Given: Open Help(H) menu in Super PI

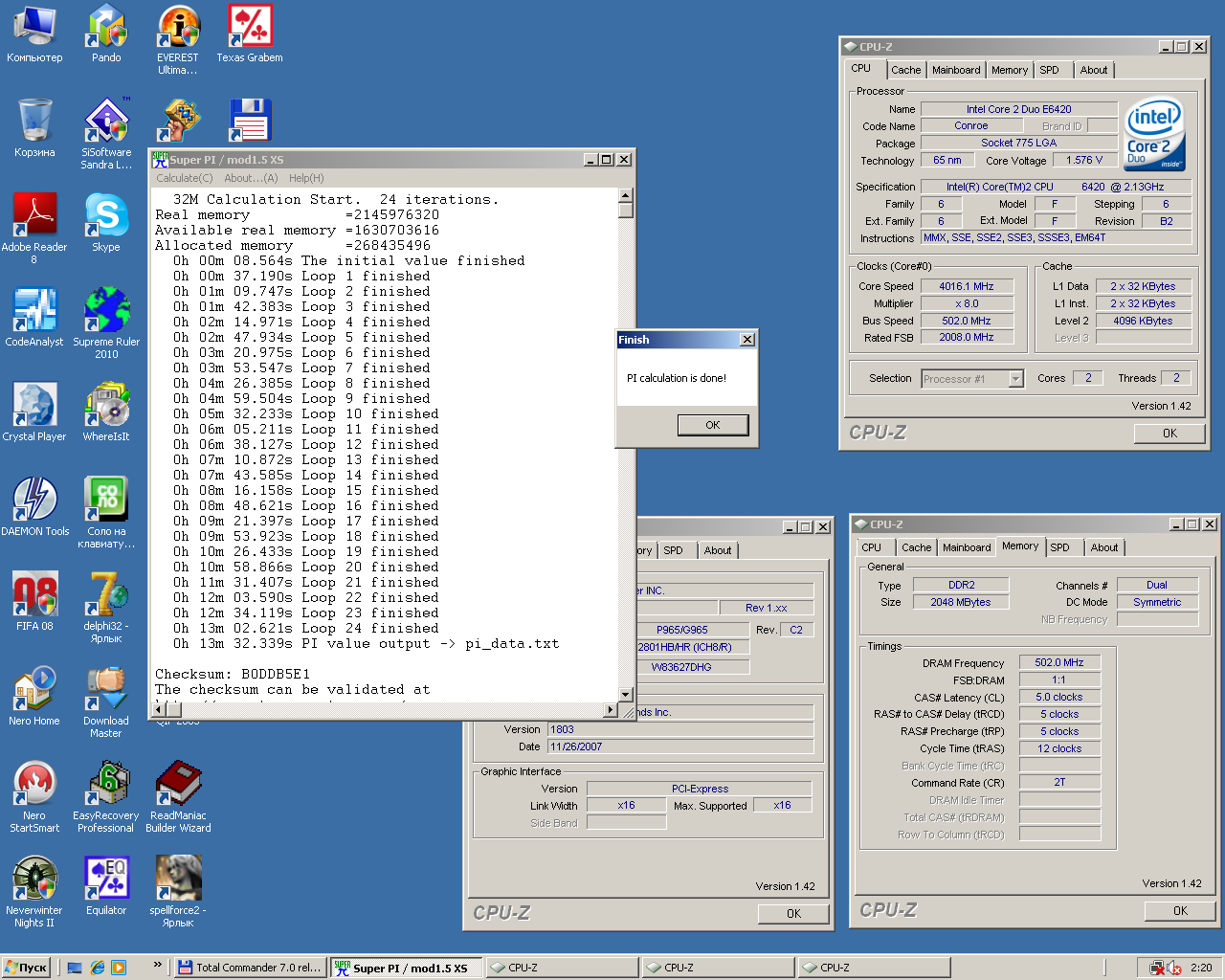Looking at the screenshot, I should point(306,178).
